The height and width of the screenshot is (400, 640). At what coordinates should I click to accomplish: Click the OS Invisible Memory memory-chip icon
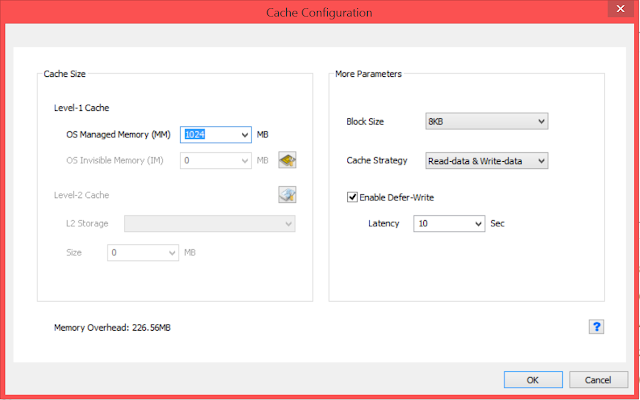pos(287,160)
